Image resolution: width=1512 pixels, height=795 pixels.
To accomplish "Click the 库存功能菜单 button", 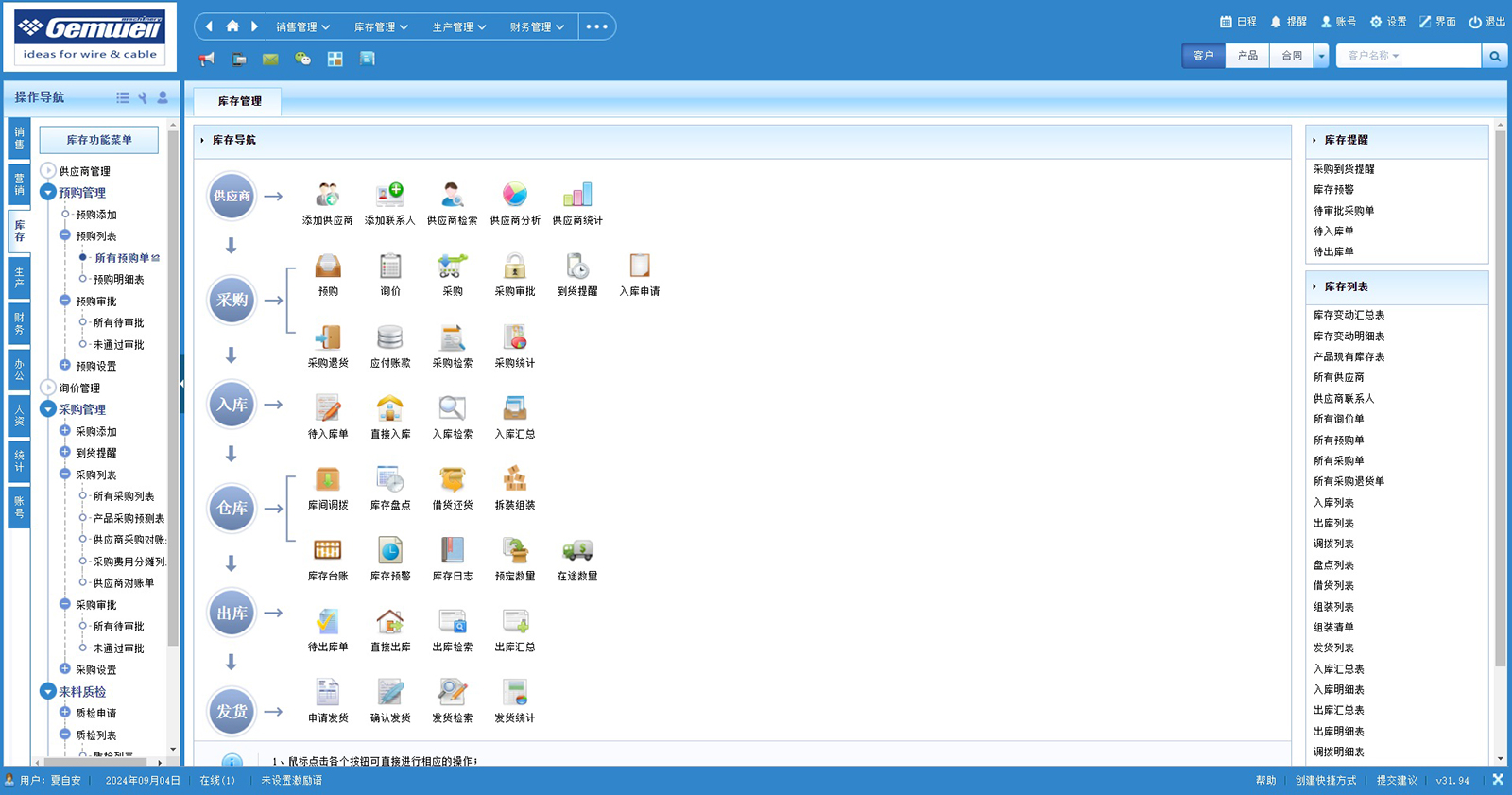I will click(99, 140).
